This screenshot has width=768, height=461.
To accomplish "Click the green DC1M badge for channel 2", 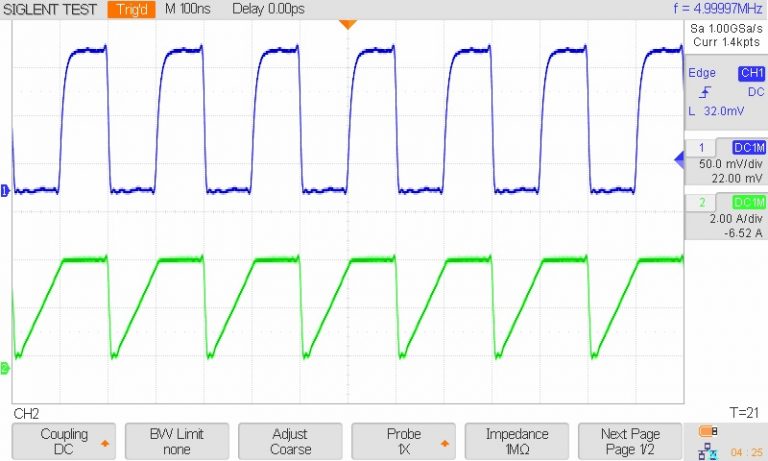I will click(x=747, y=202).
